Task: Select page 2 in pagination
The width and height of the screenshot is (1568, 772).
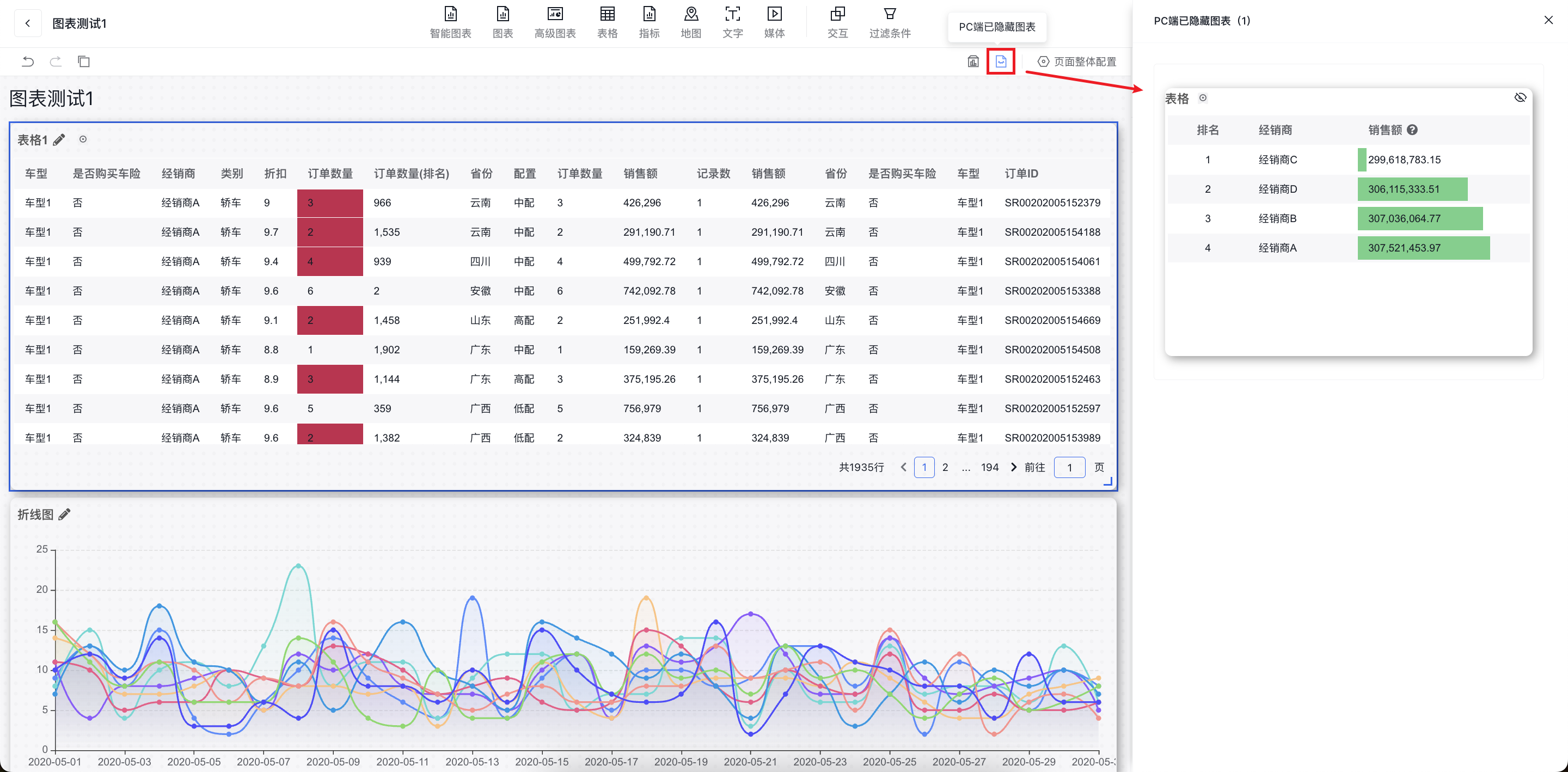Action: tap(945, 467)
